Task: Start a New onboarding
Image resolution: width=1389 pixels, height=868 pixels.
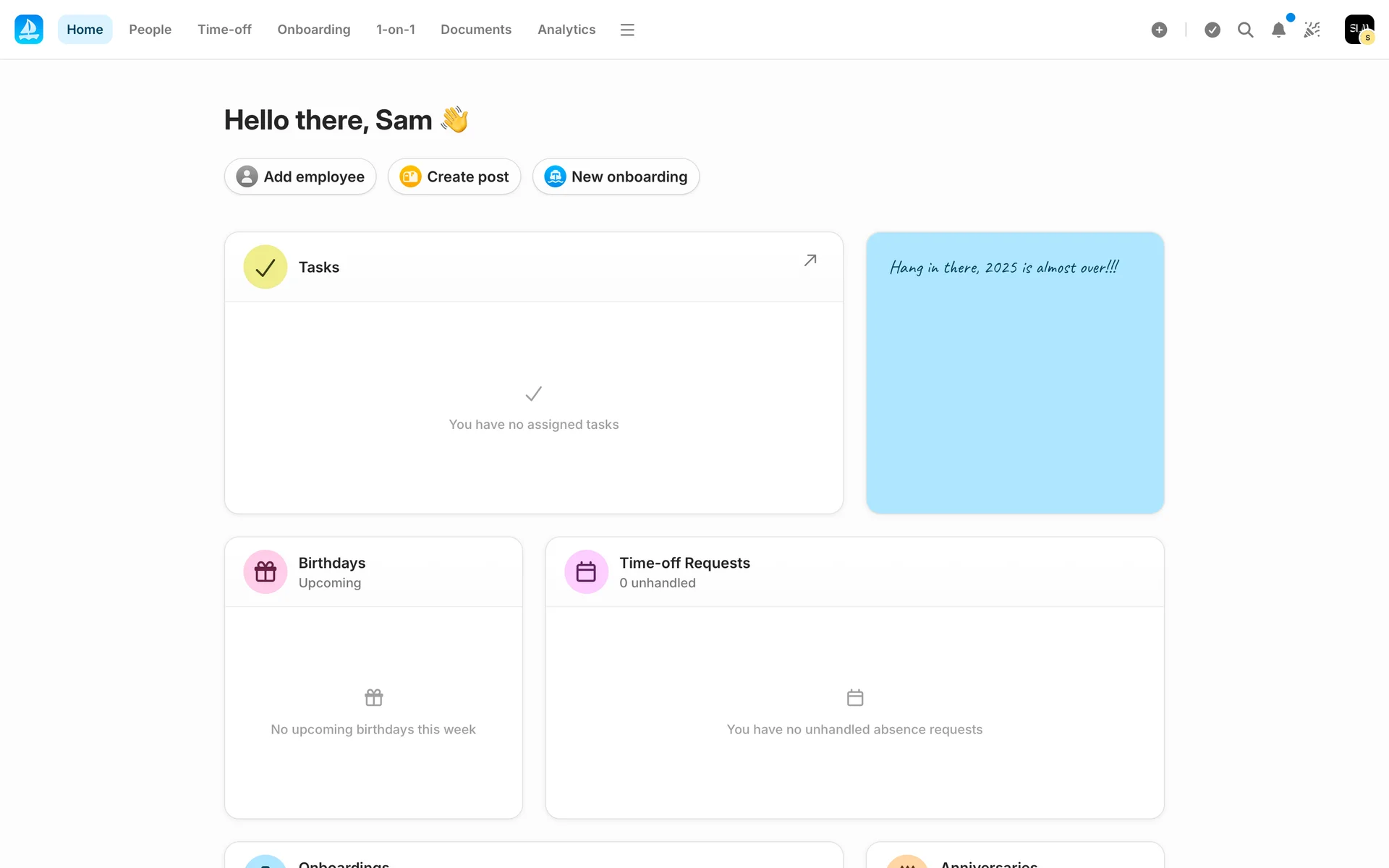Action: point(616,176)
